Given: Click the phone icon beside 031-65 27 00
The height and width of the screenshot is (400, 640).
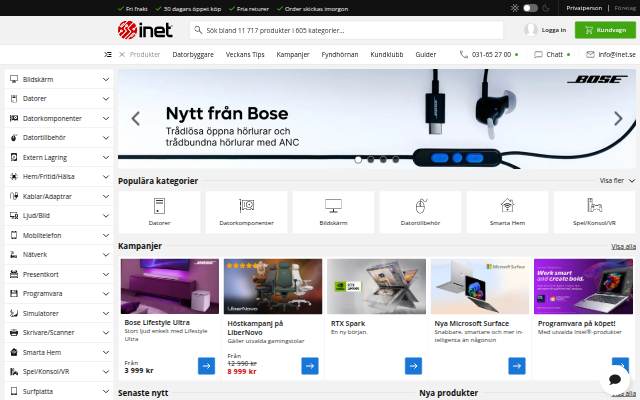Looking at the screenshot, I should tap(464, 54).
